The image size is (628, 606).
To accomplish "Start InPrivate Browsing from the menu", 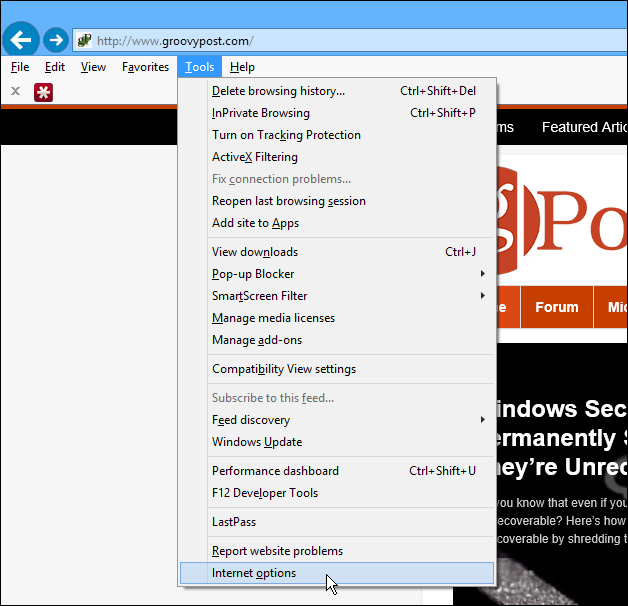I will [x=337, y=113].
